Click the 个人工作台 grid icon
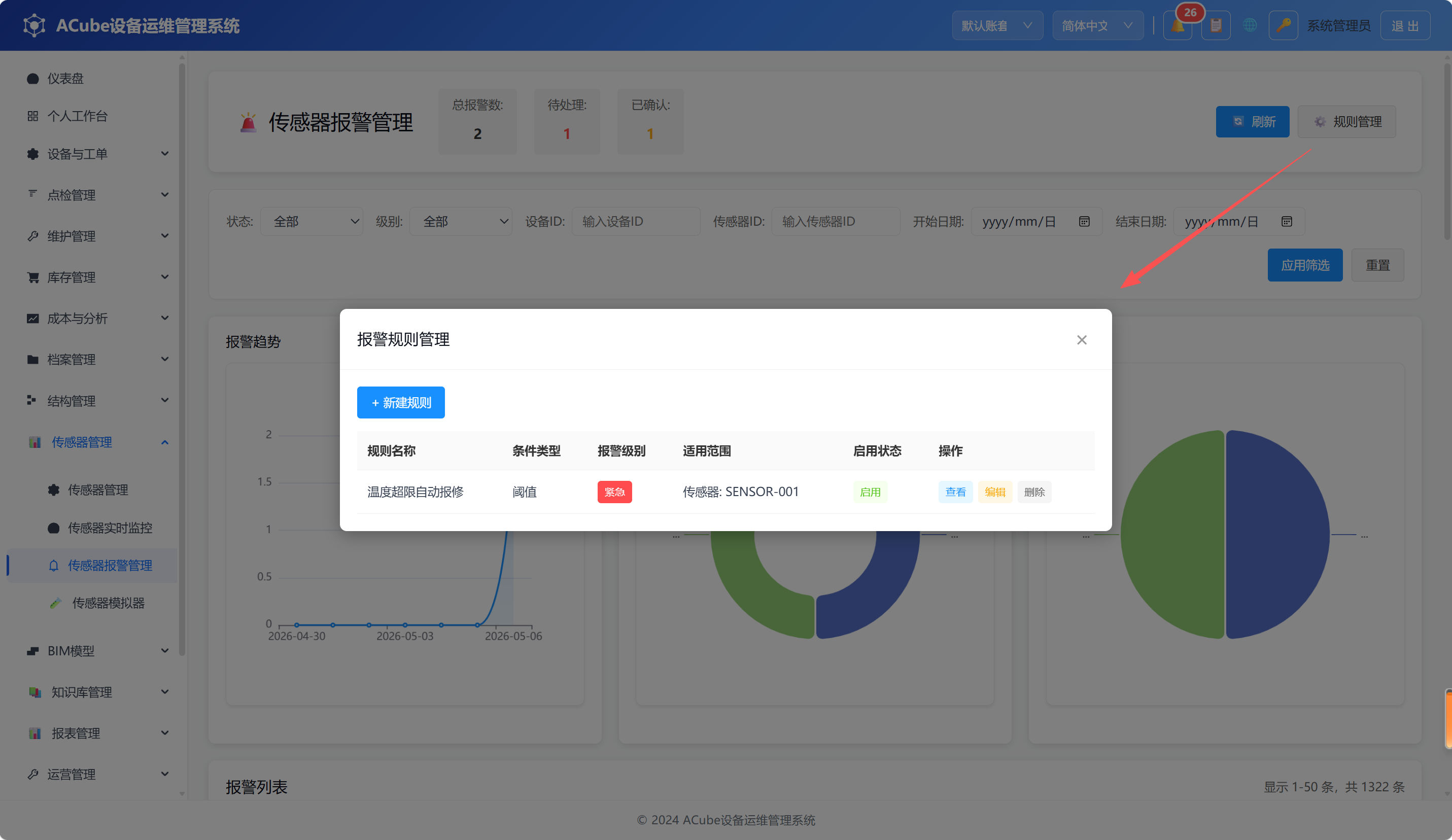1452x840 pixels. click(33, 116)
